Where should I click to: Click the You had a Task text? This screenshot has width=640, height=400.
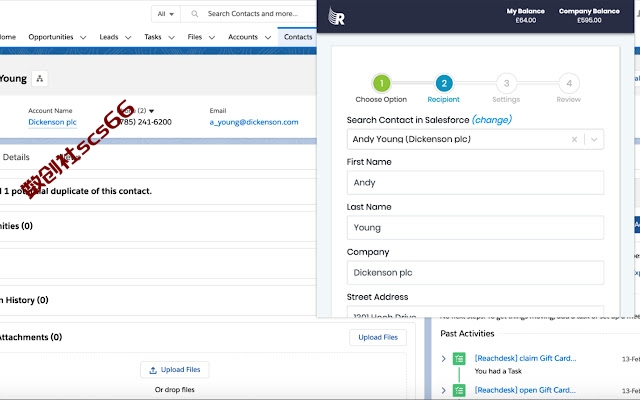pos(498,371)
